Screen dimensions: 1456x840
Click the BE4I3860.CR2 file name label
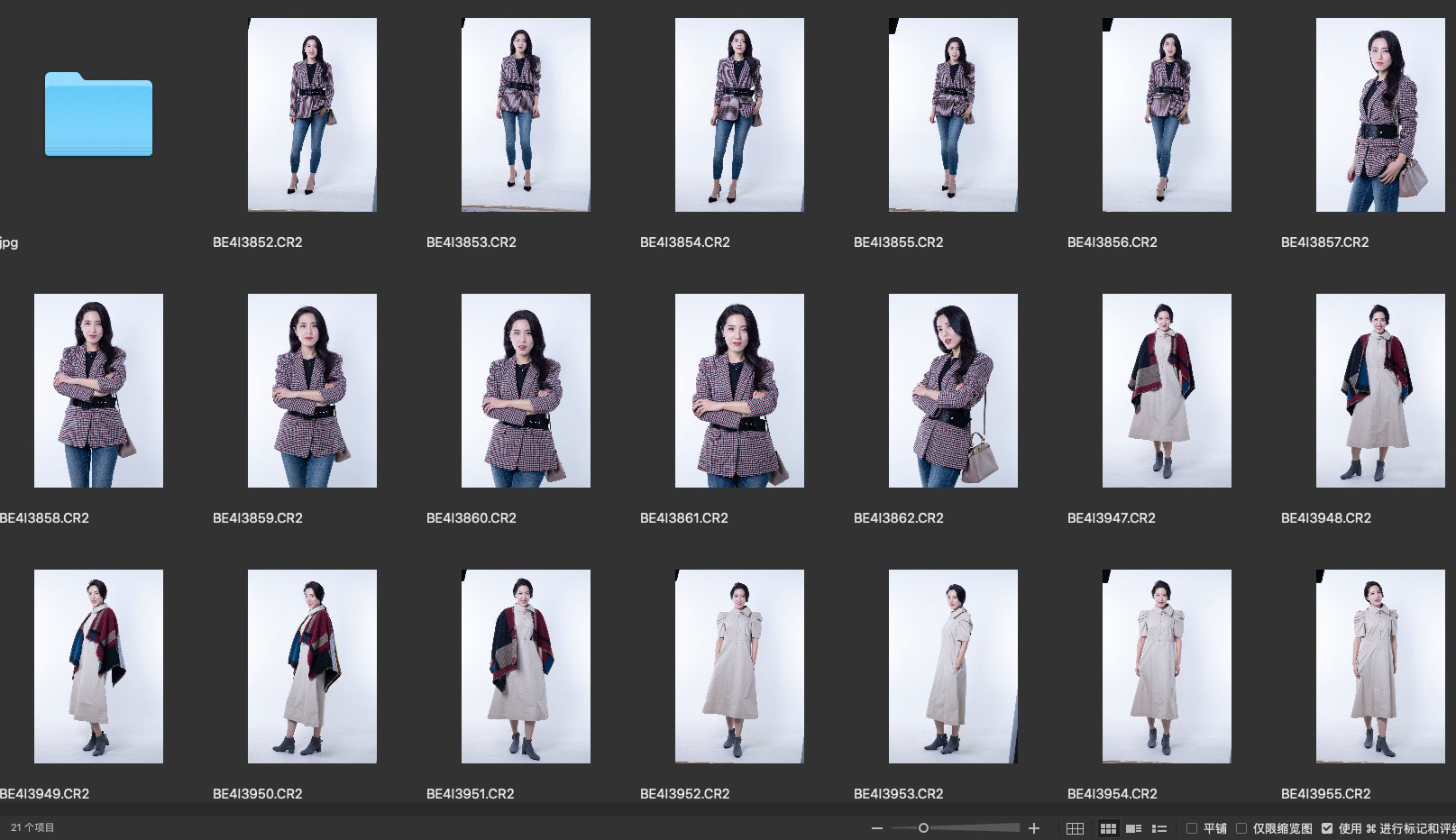point(472,518)
